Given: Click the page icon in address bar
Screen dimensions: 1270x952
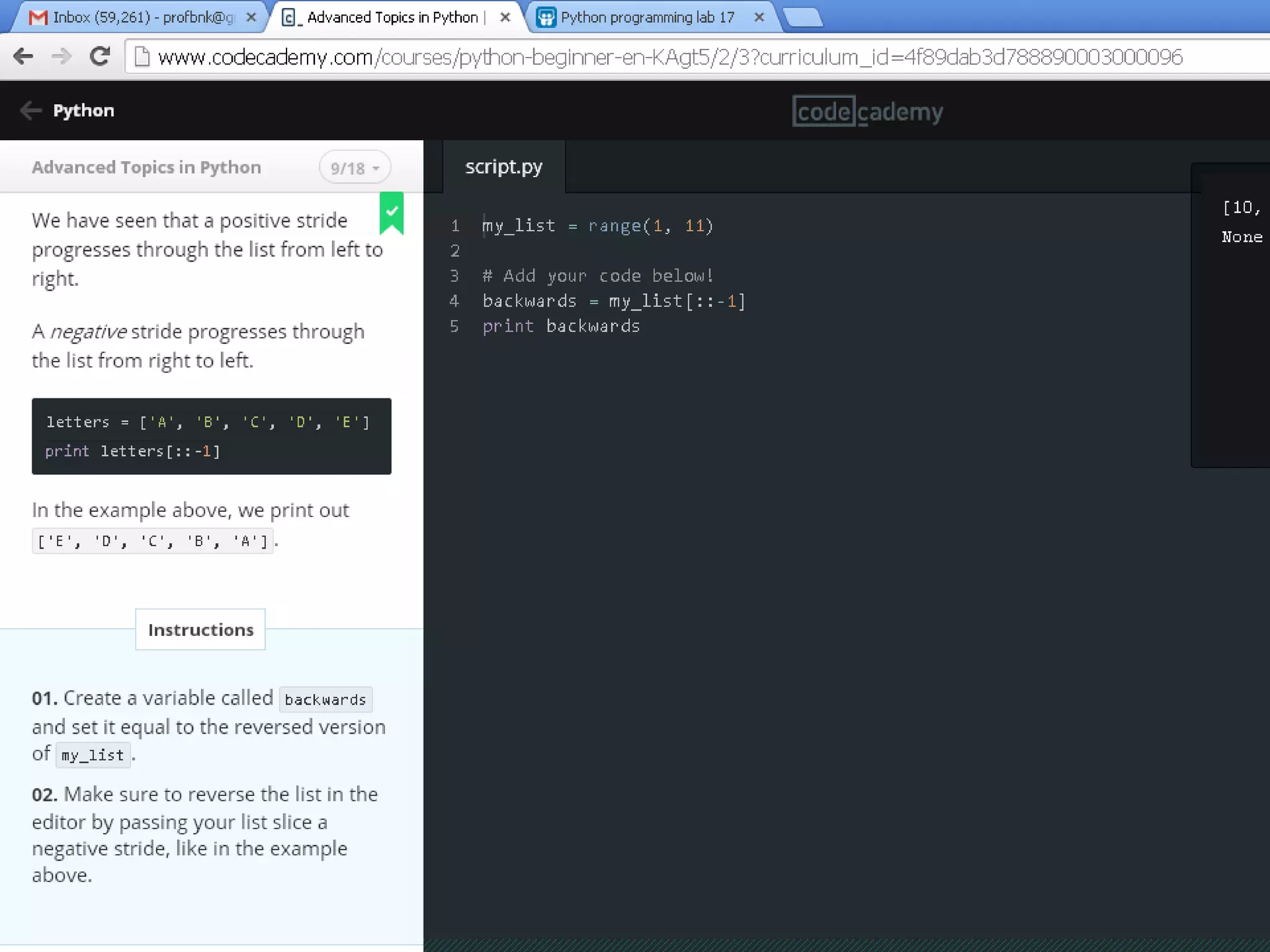Looking at the screenshot, I should tap(142, 57).
